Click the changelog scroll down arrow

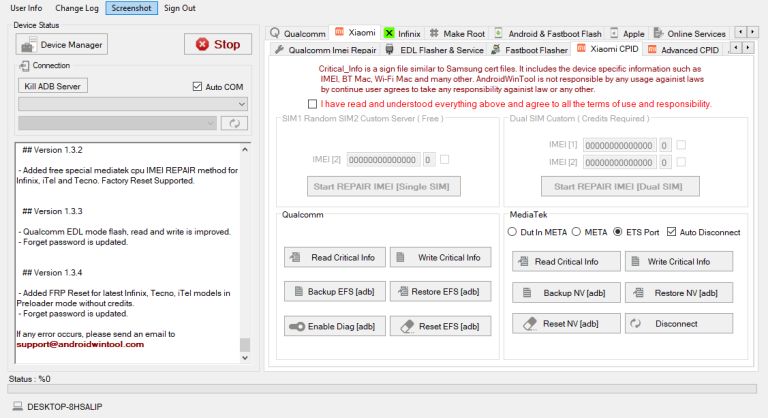[x=245, y=358]
